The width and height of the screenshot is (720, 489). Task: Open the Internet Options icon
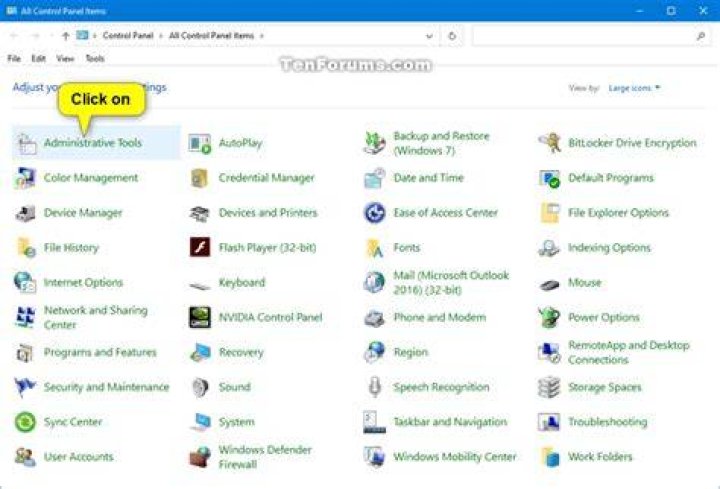[x=25, y=282]
